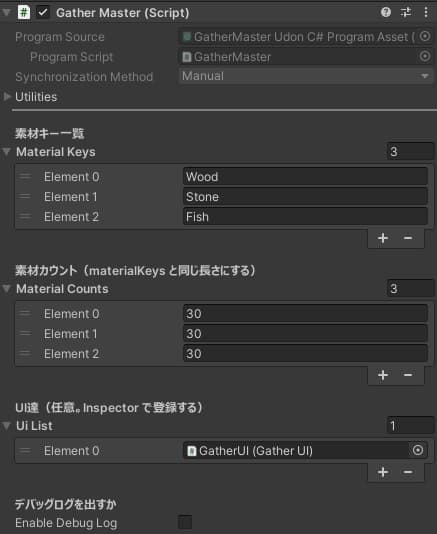Click the C# script icon in header

24,13
